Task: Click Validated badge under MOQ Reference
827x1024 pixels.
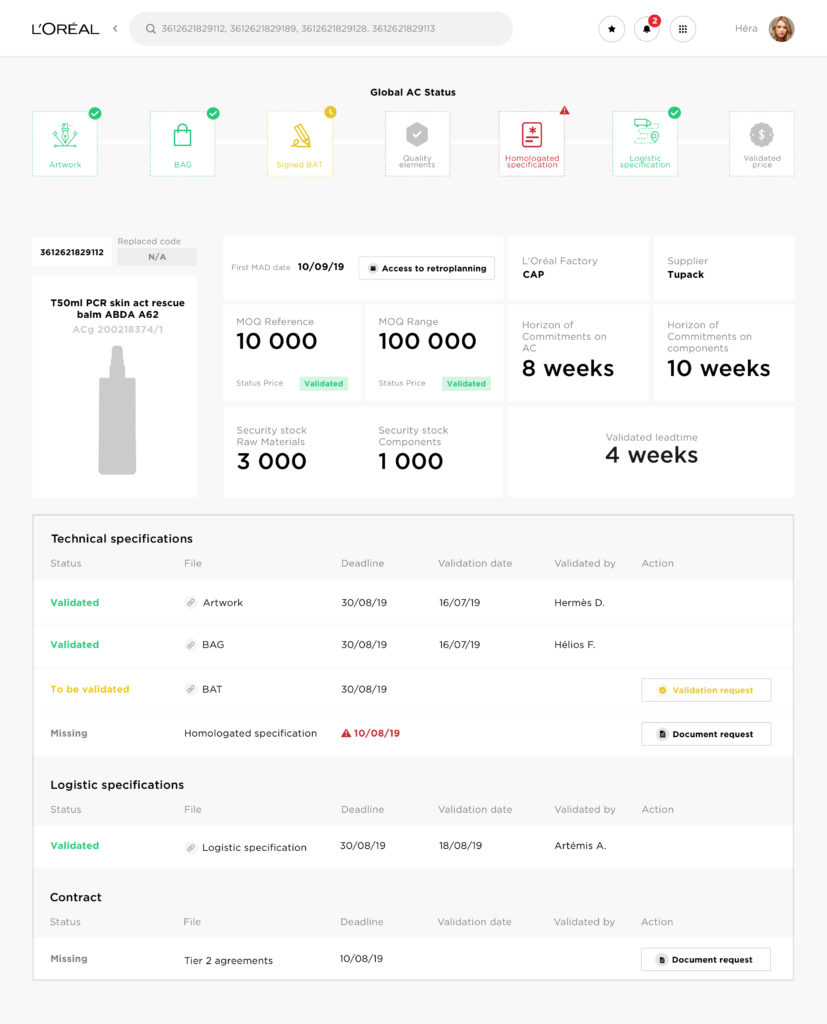Action: tap(323, 383)
